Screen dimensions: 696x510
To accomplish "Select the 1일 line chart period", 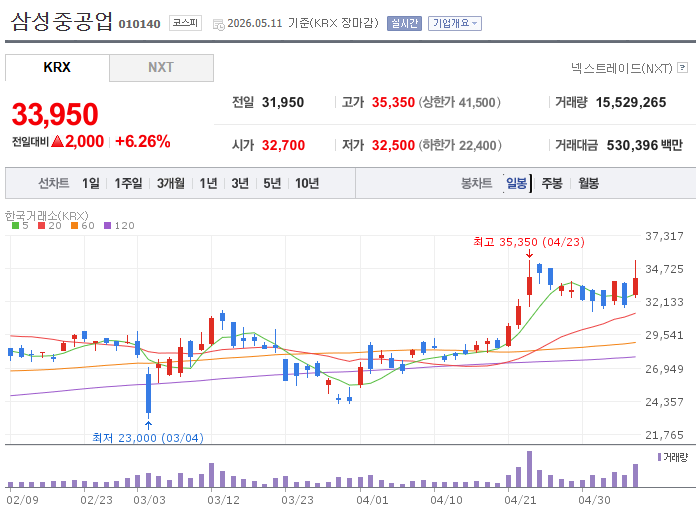I will [x=91, y=183].
